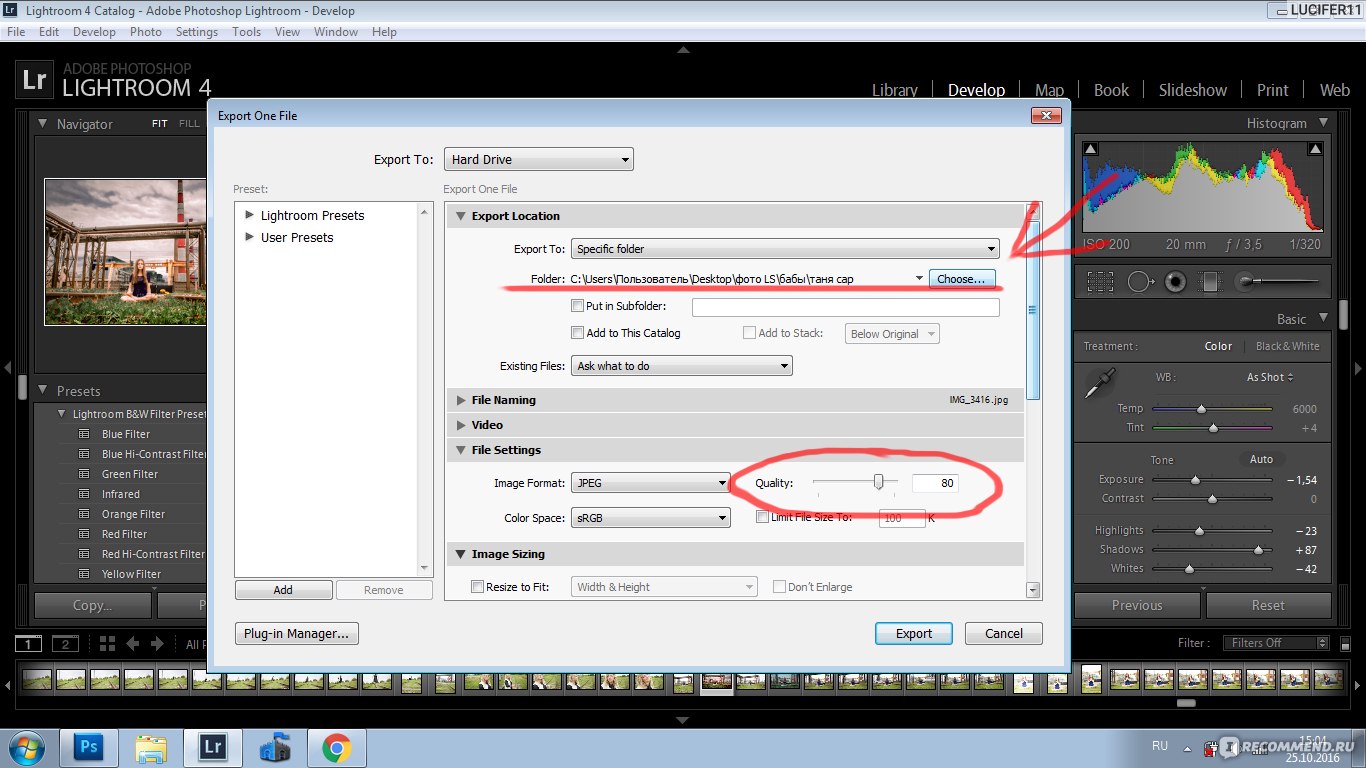Open the Windows Start menu
The image size is (1366, 768).
click(x=25, y=747)
